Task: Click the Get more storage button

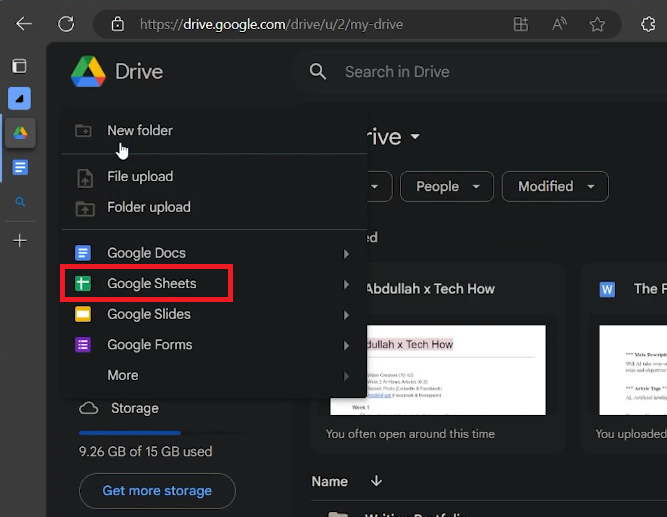Action: [x=157, y=491]
